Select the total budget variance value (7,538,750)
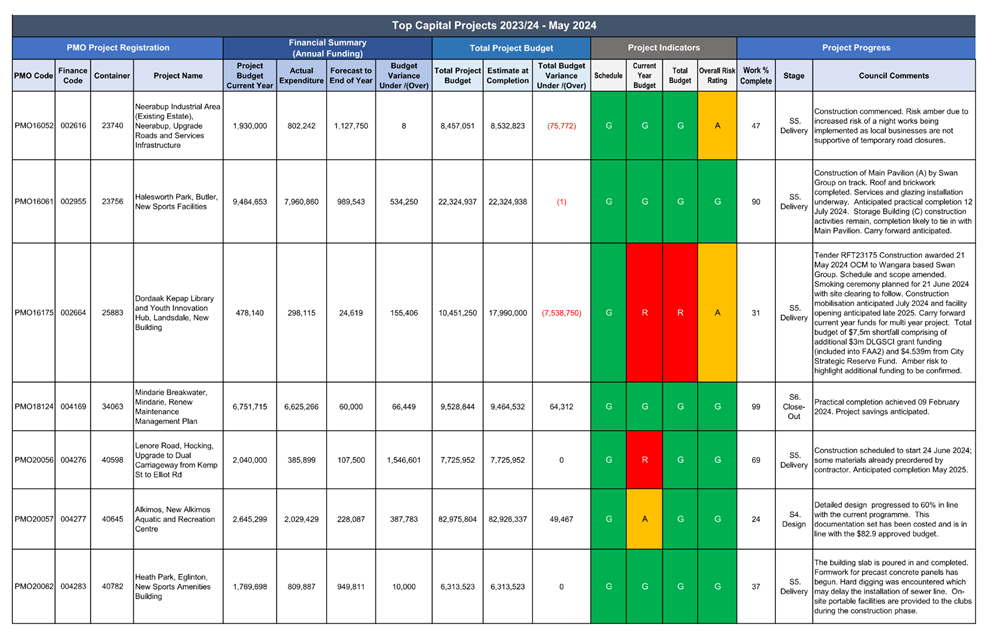The image size is (992, 636). (561, 312)
